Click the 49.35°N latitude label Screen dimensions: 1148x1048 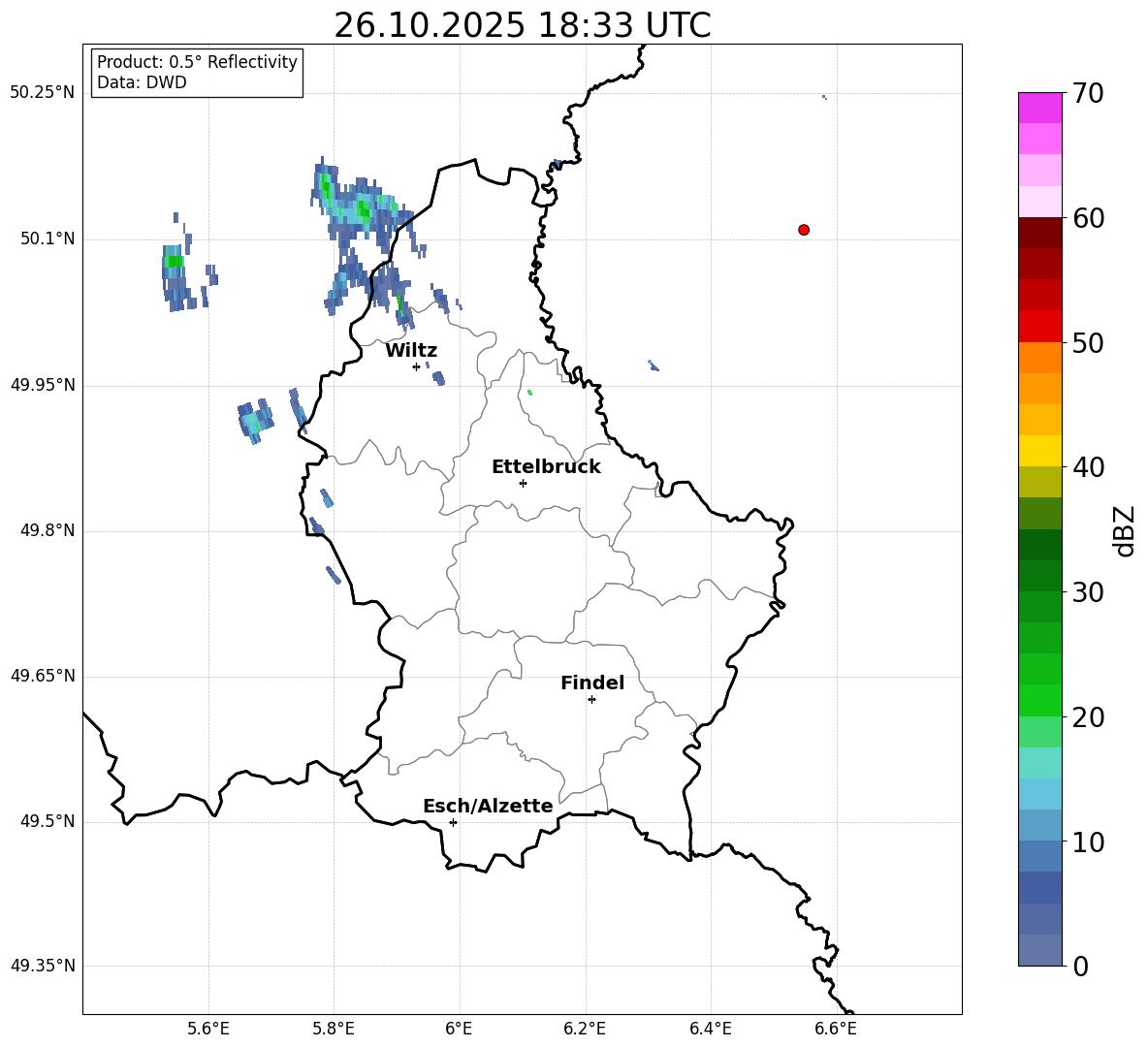pos(43,966)
